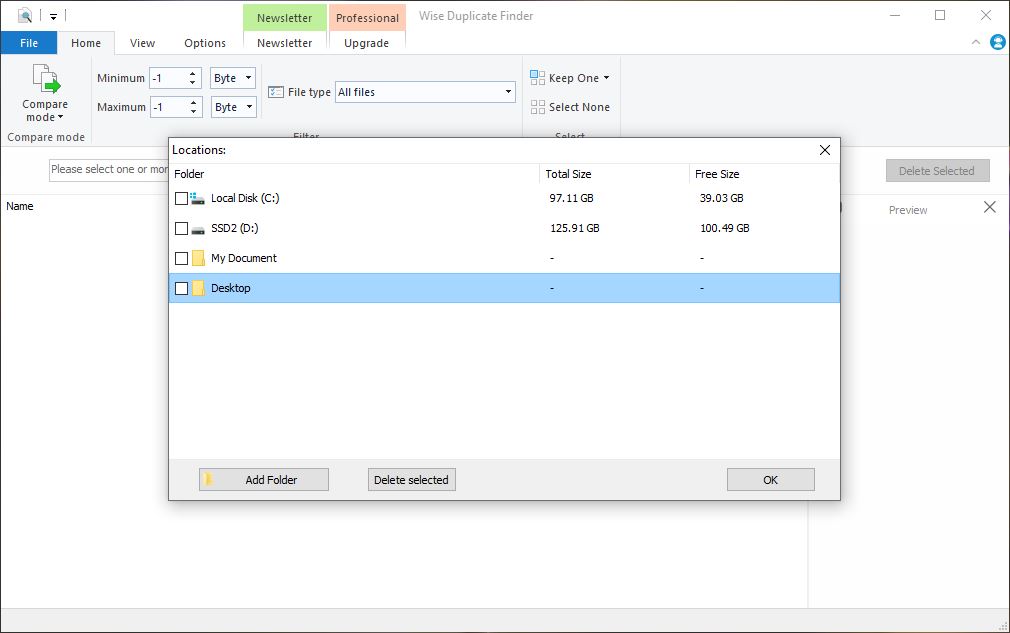Viewport: 1010px width, 633px height.
Task: Click the Select None button
Action: point(571,107)
